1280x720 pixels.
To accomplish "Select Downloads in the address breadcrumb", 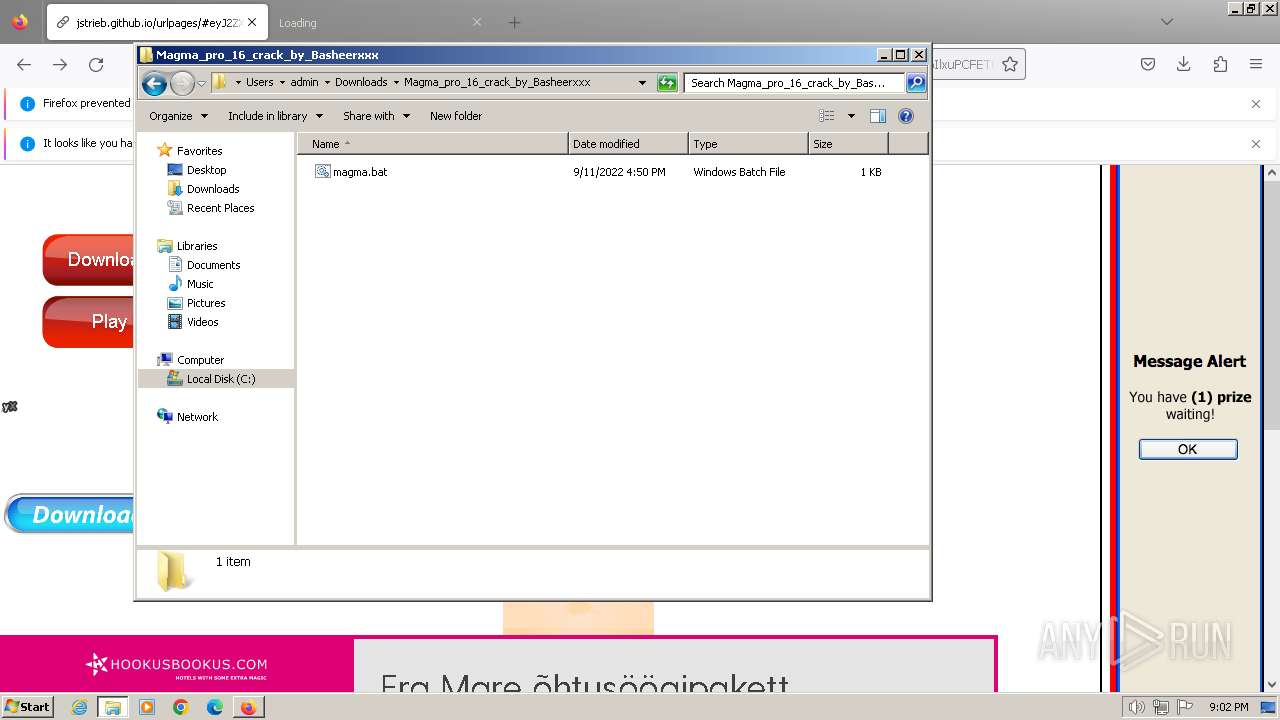I will [361, 83].
